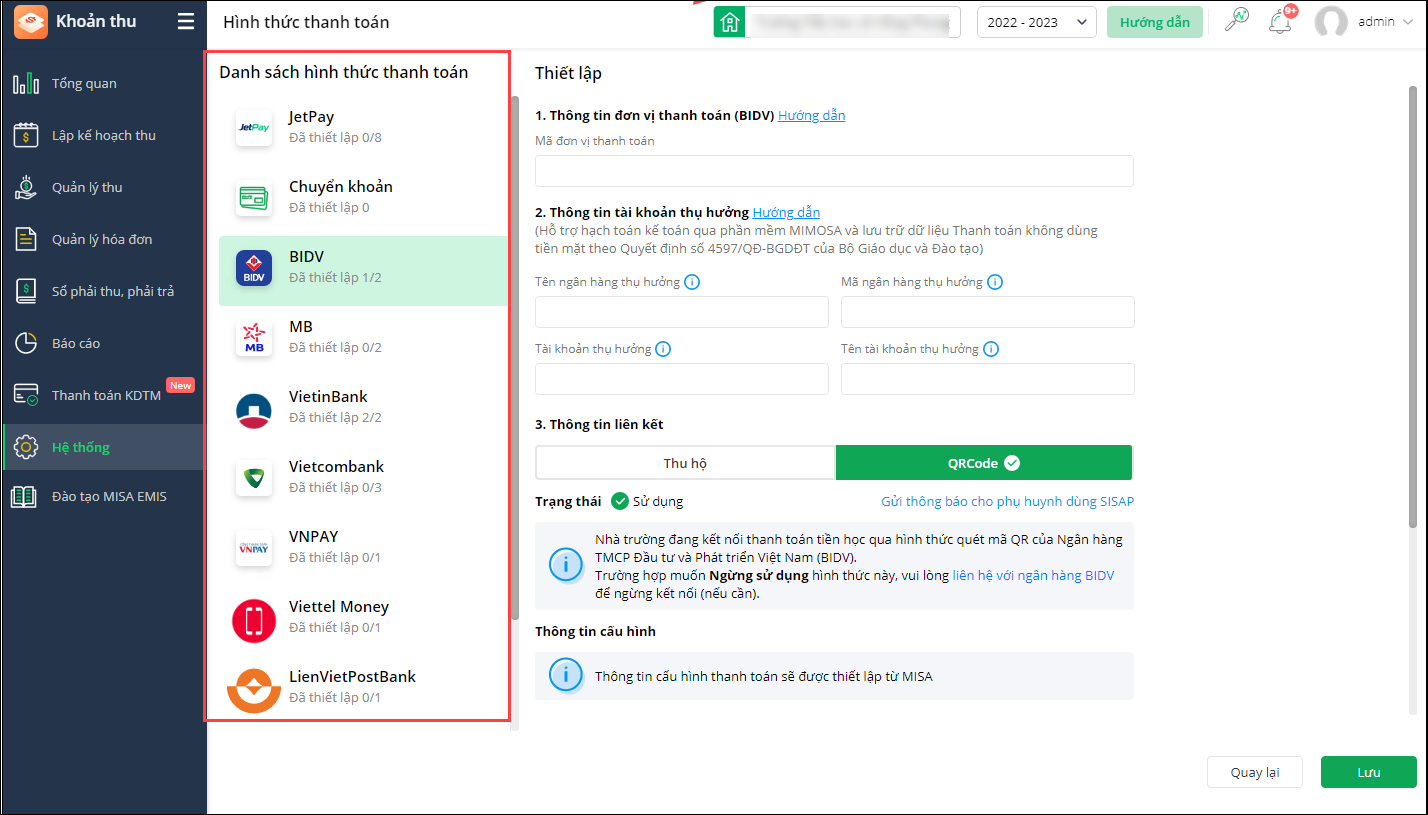Click the Mã đơn vị thanh toán field
Screen dimensions: 1428x815
[835, 171]
